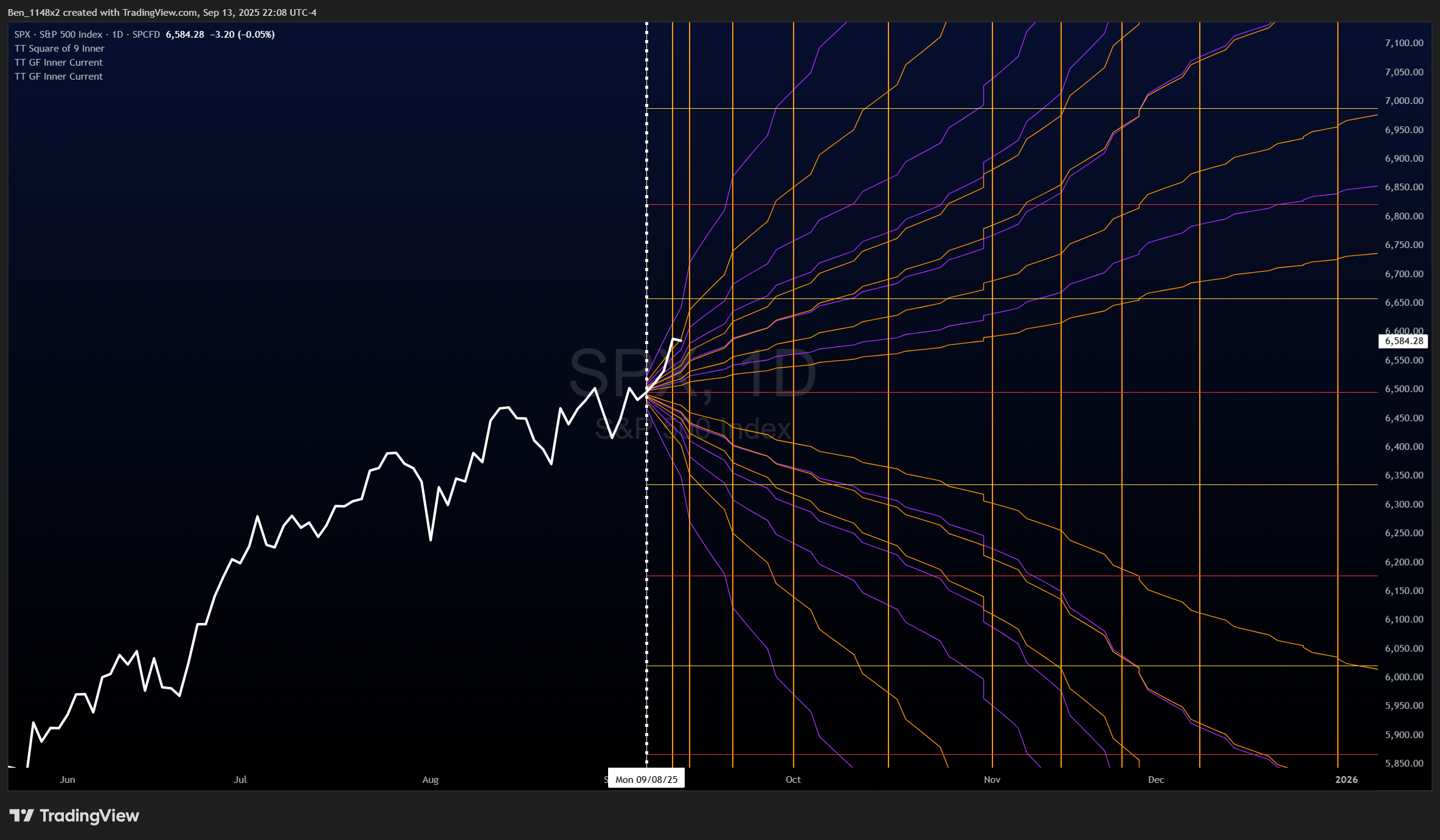Select the TT Square of 9 Inner indicator label

60,49
